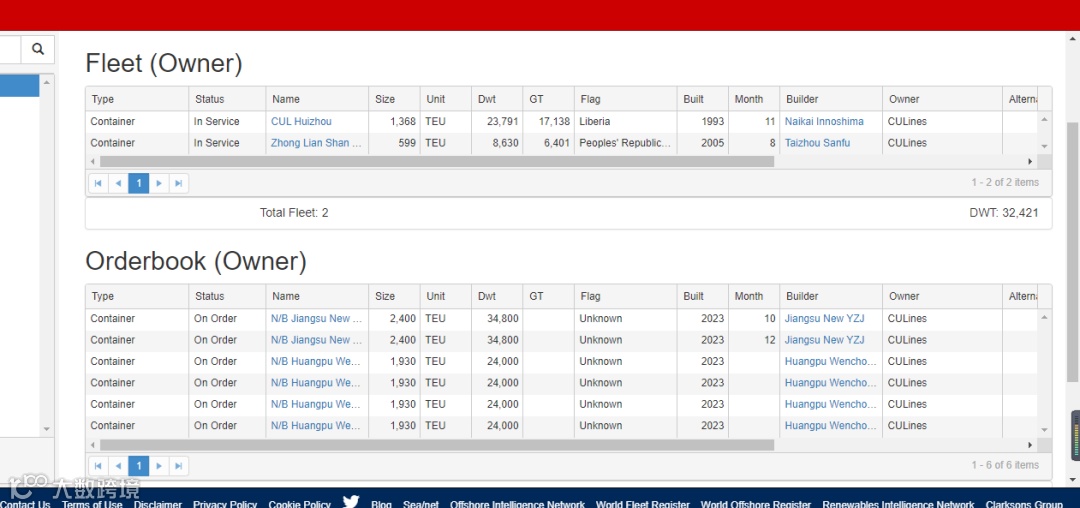The image size is (1080, 508).
Task: Open Cookie Policy footer link
Action: click(300, 504)
